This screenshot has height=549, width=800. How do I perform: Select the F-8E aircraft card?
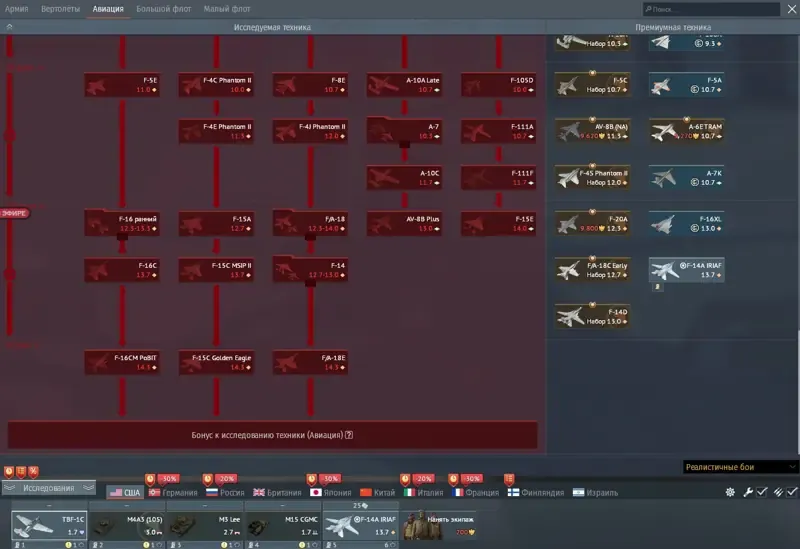[310, 85]
